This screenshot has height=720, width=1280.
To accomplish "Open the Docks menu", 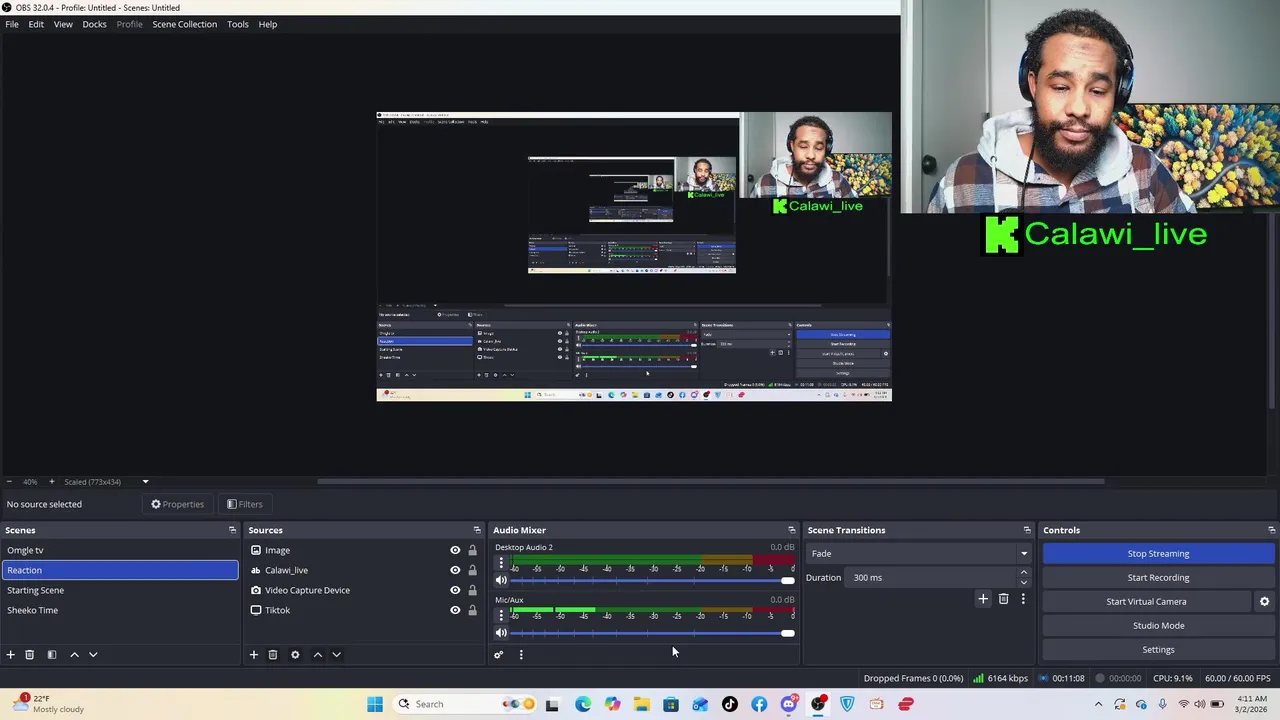I will click(x=94, y=24).
